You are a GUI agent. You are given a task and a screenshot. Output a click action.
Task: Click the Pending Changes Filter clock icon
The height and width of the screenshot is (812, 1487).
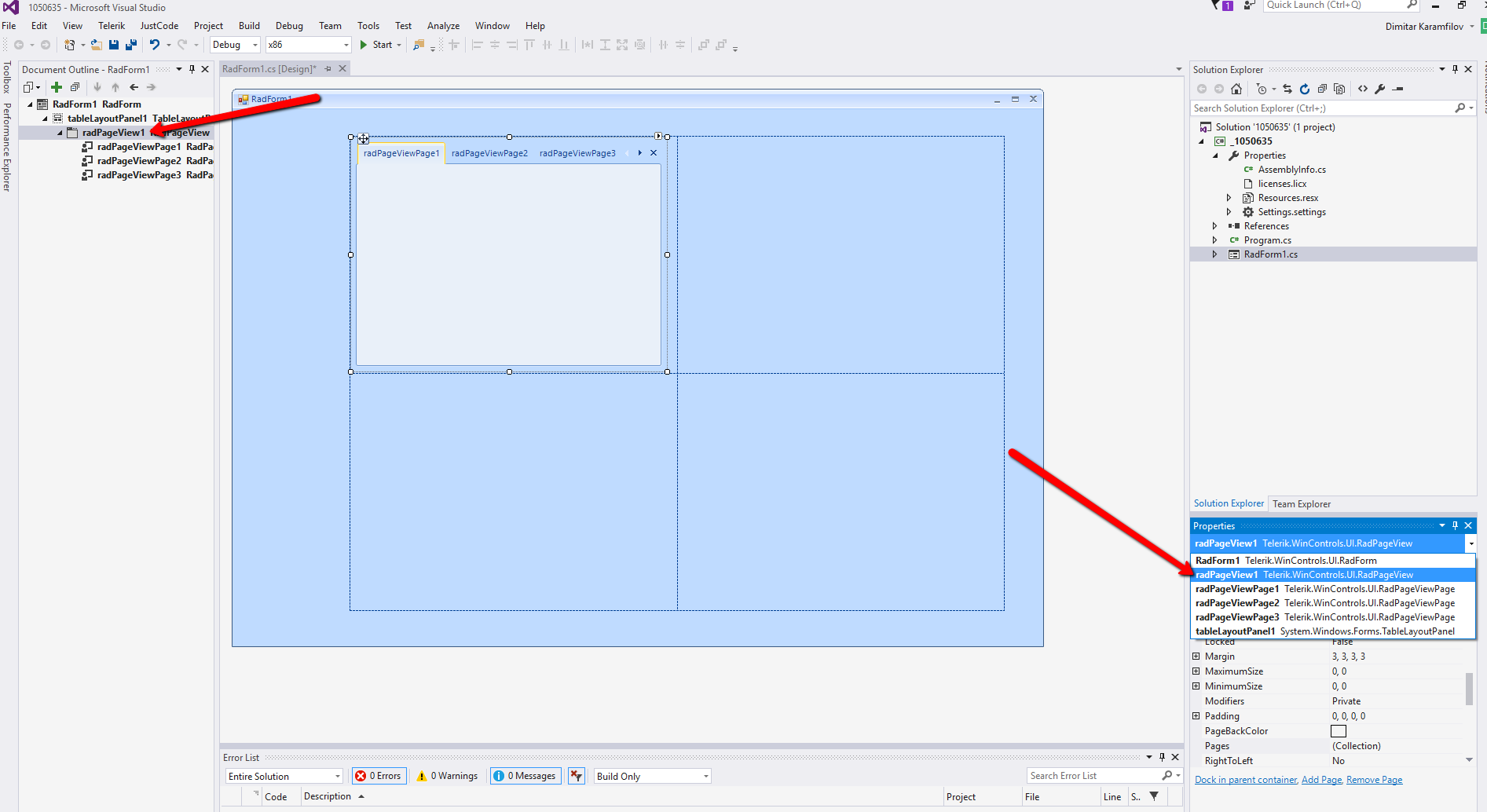1262,89
